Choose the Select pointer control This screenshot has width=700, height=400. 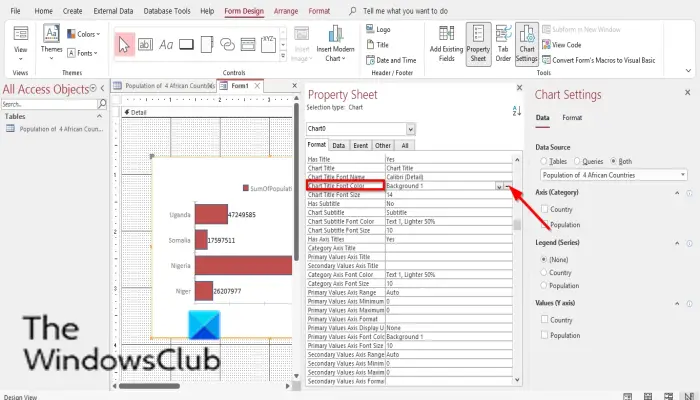point(124,44)
